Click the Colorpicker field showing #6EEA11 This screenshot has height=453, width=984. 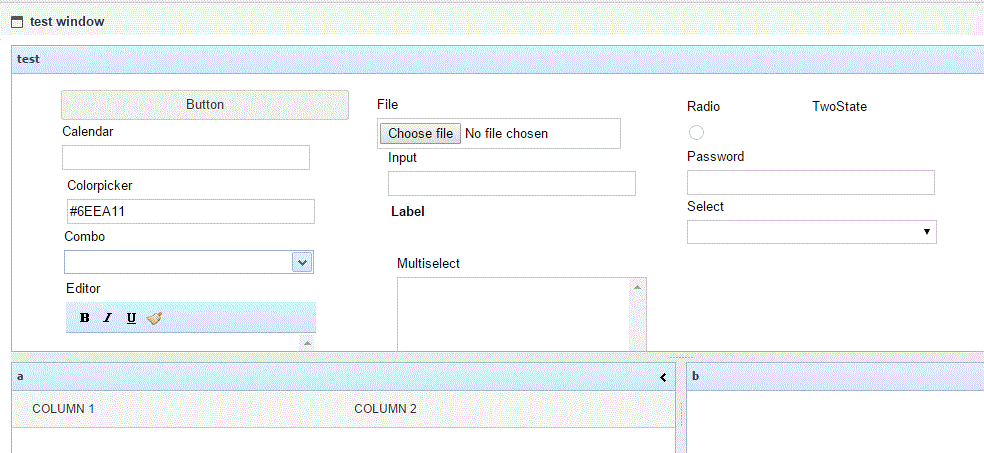[191, 211]
